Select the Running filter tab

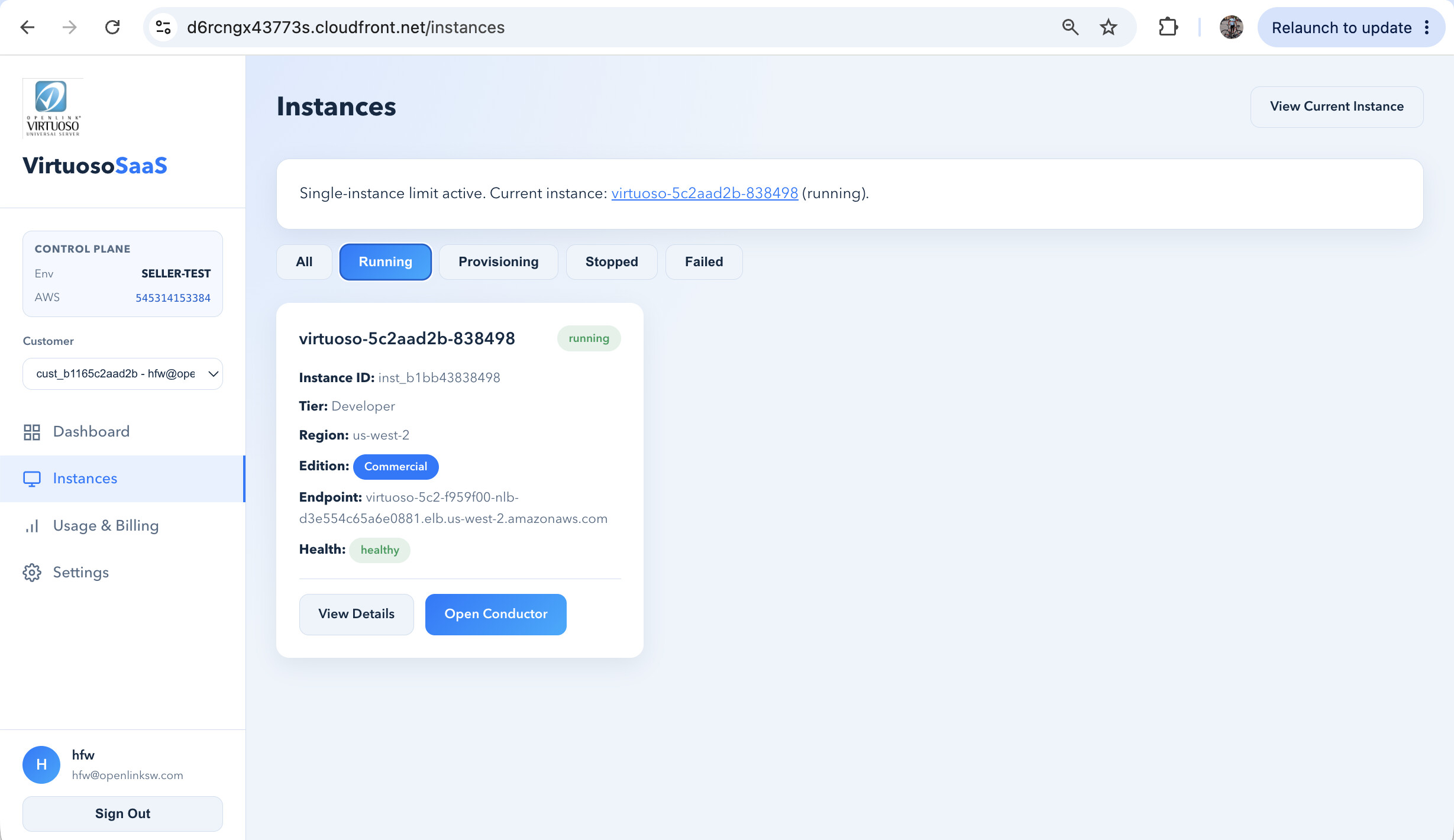[385, 262]
